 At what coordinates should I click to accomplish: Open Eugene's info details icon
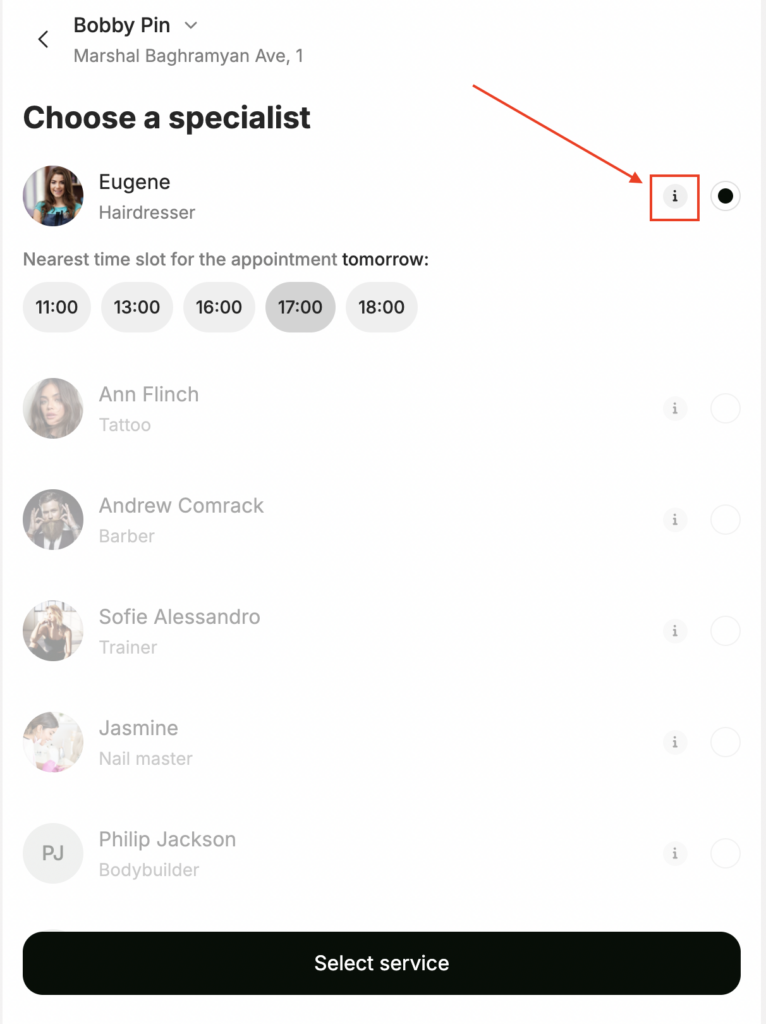(x=675, y=196)
